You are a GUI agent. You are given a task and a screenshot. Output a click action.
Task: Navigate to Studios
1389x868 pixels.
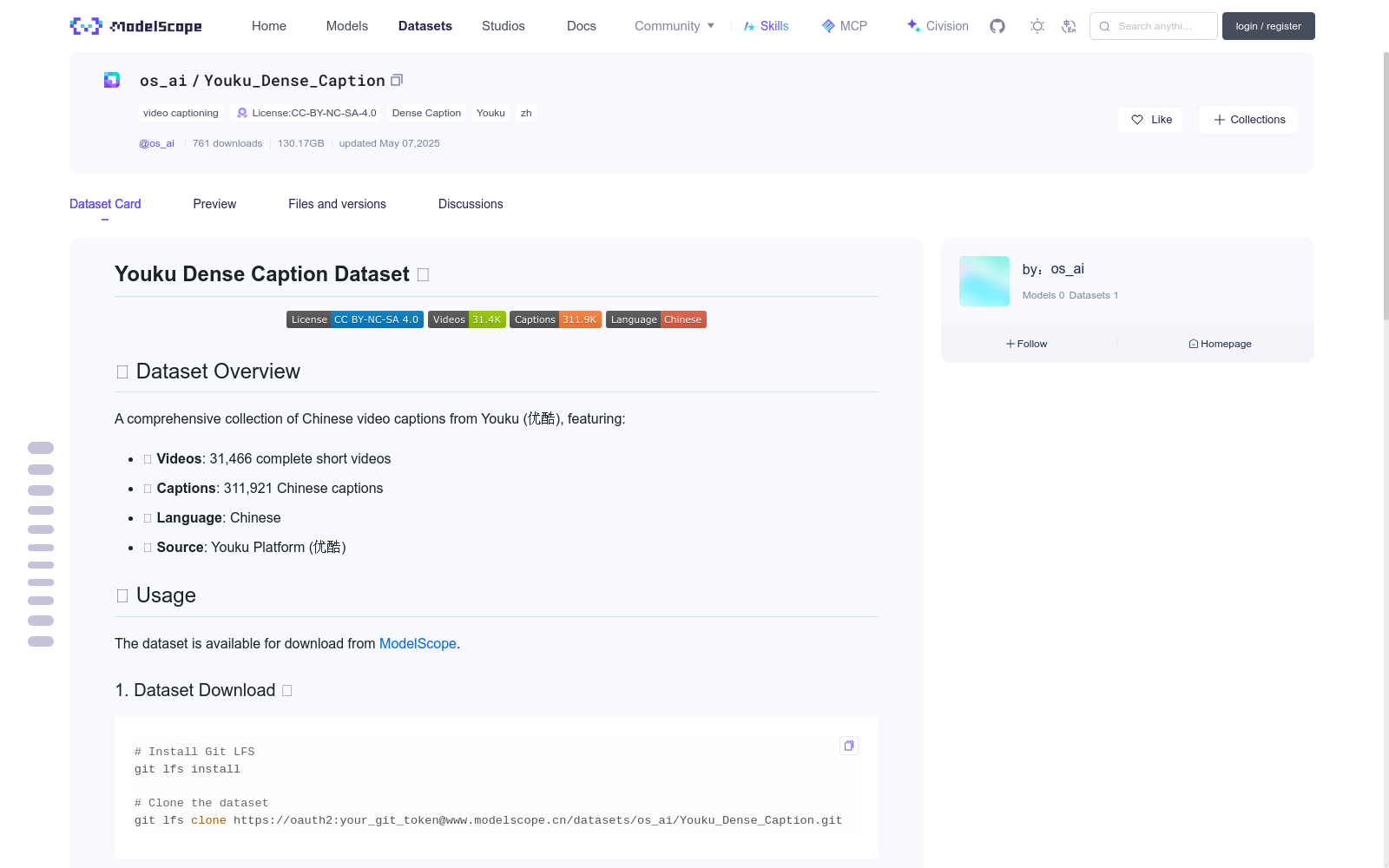tap(504, 26)
